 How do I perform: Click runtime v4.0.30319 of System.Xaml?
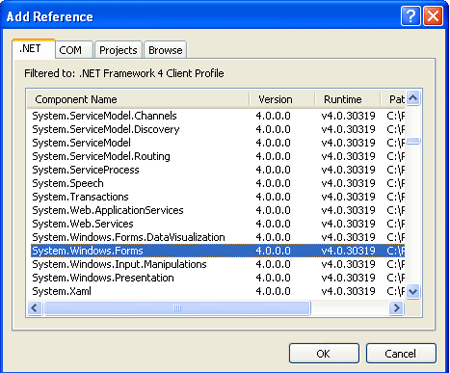click(348, 291)
